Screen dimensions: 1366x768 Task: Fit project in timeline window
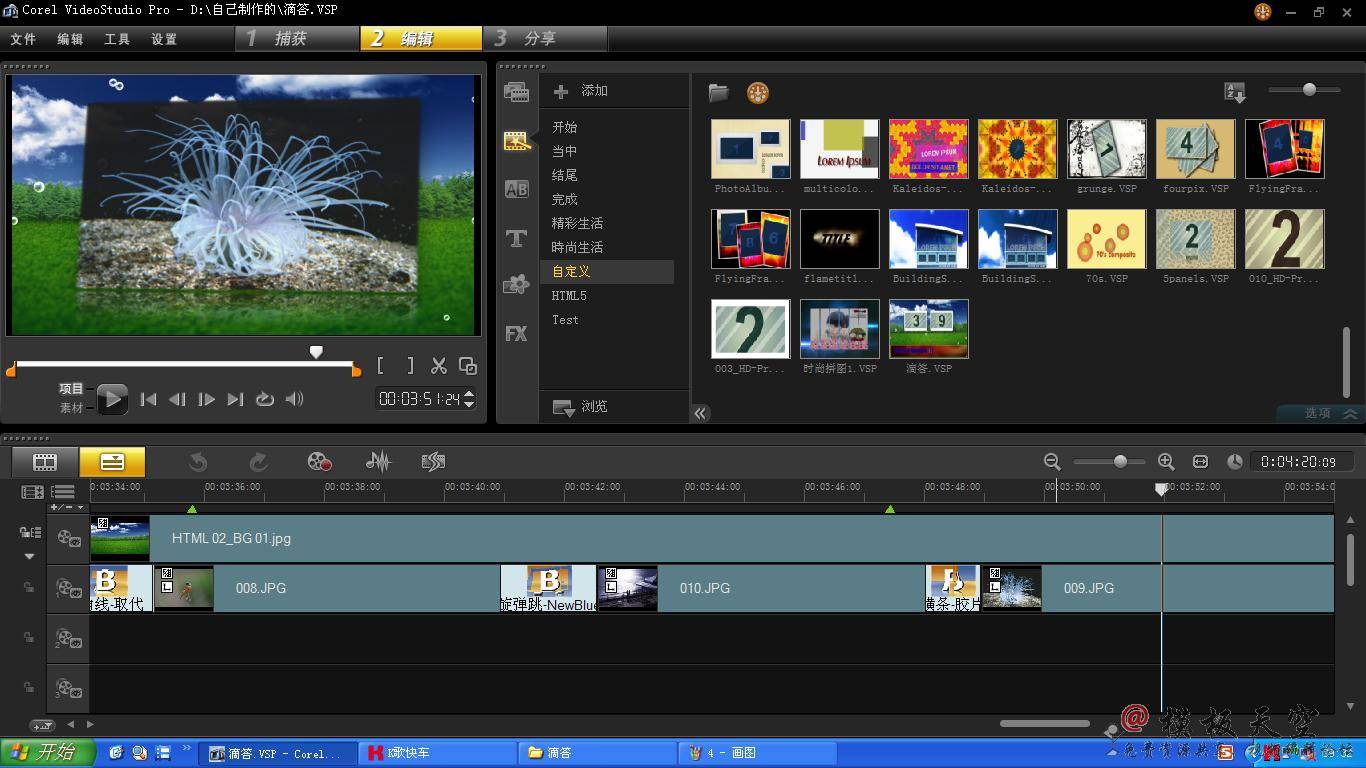(1200, 461)
